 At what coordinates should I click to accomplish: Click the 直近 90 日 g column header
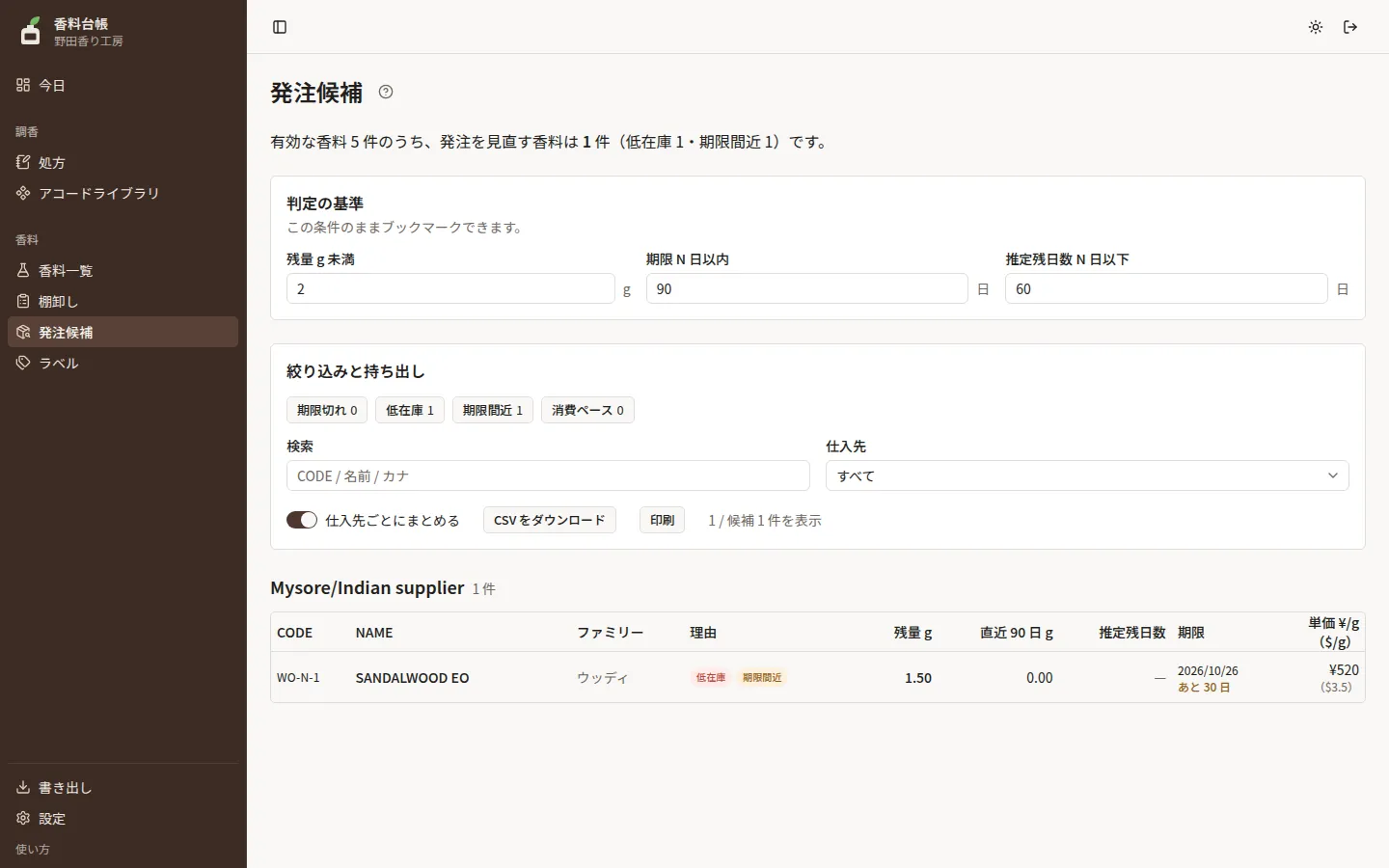click(x=1017, y=633)
